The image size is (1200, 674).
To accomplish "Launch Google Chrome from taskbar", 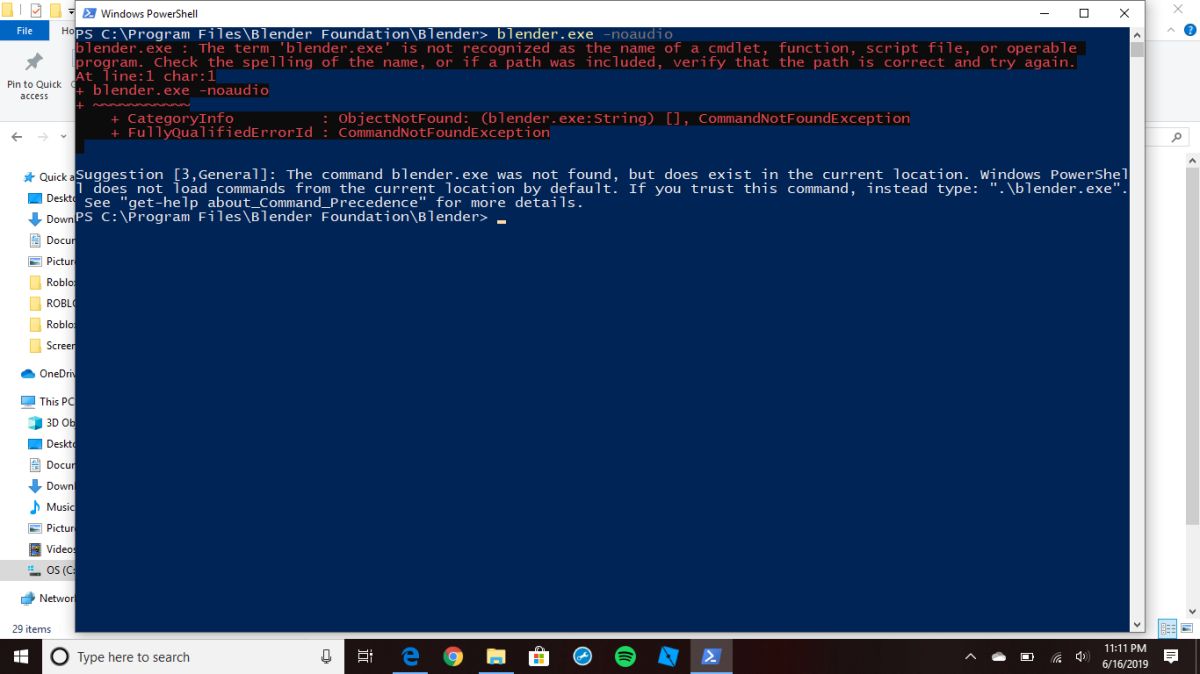I will 453,657.
